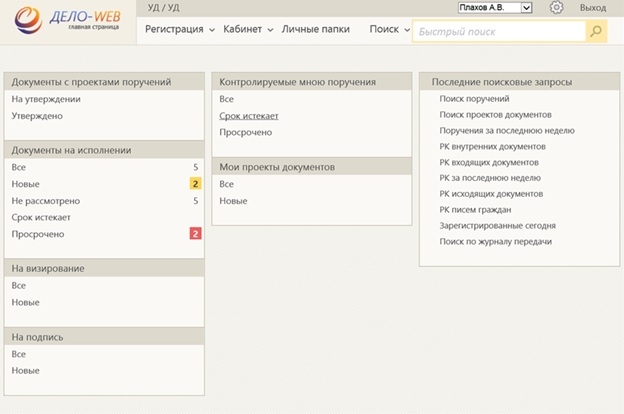The width and height of the screenshot is (624, 414).
Task: Open На утверждении documents list
Action: [46, 99]
